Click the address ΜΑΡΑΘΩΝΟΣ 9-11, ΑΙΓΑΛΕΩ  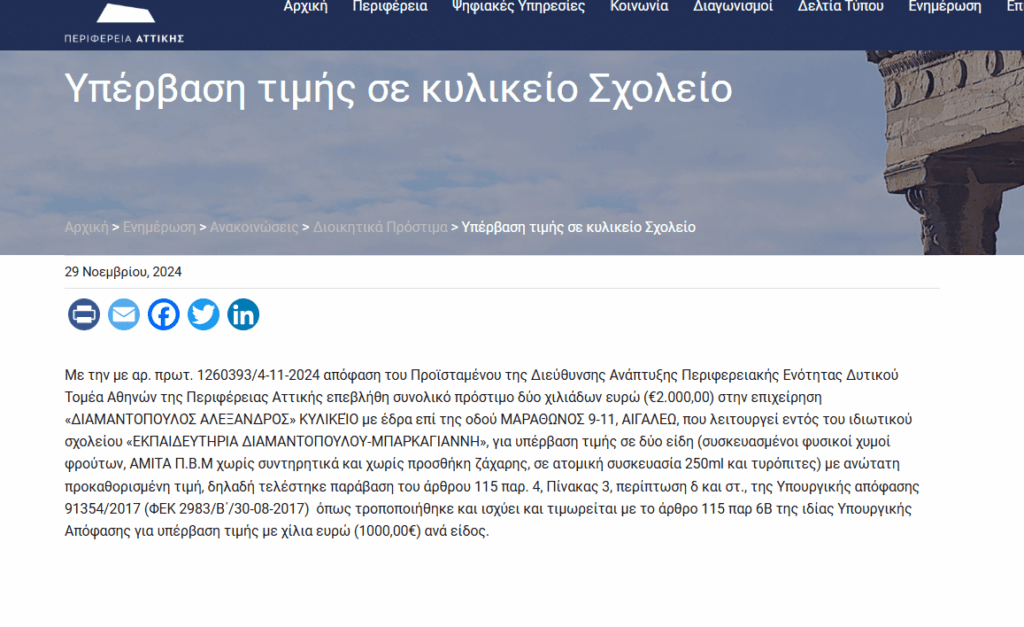(588, 419)
